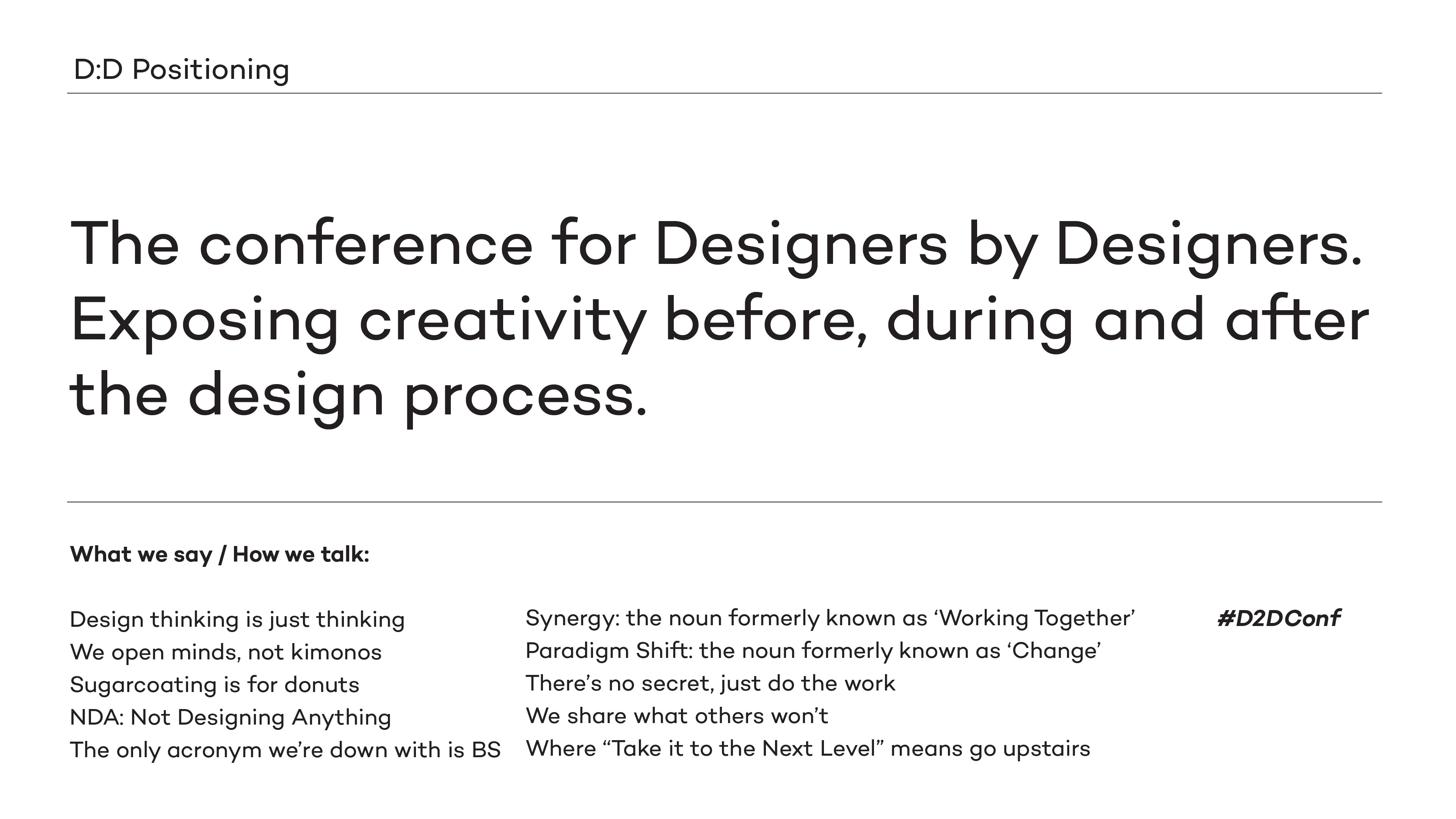Select the "Sugarcoating is for donuts" line
This screenshot has width=1456, height=819.
pos(215,685)
